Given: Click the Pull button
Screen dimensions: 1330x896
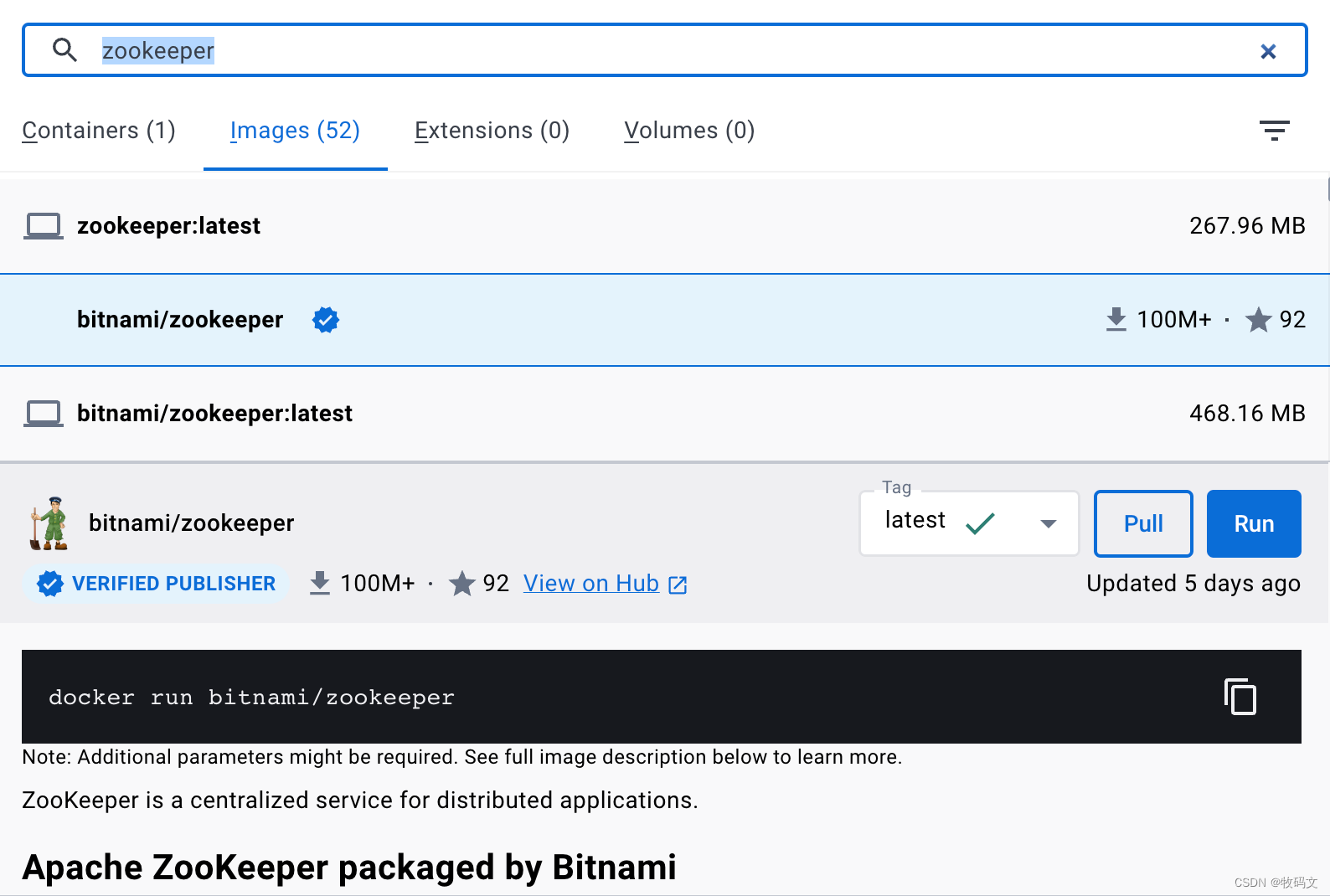Looking at the screenshot, I should click(1143, 523).
